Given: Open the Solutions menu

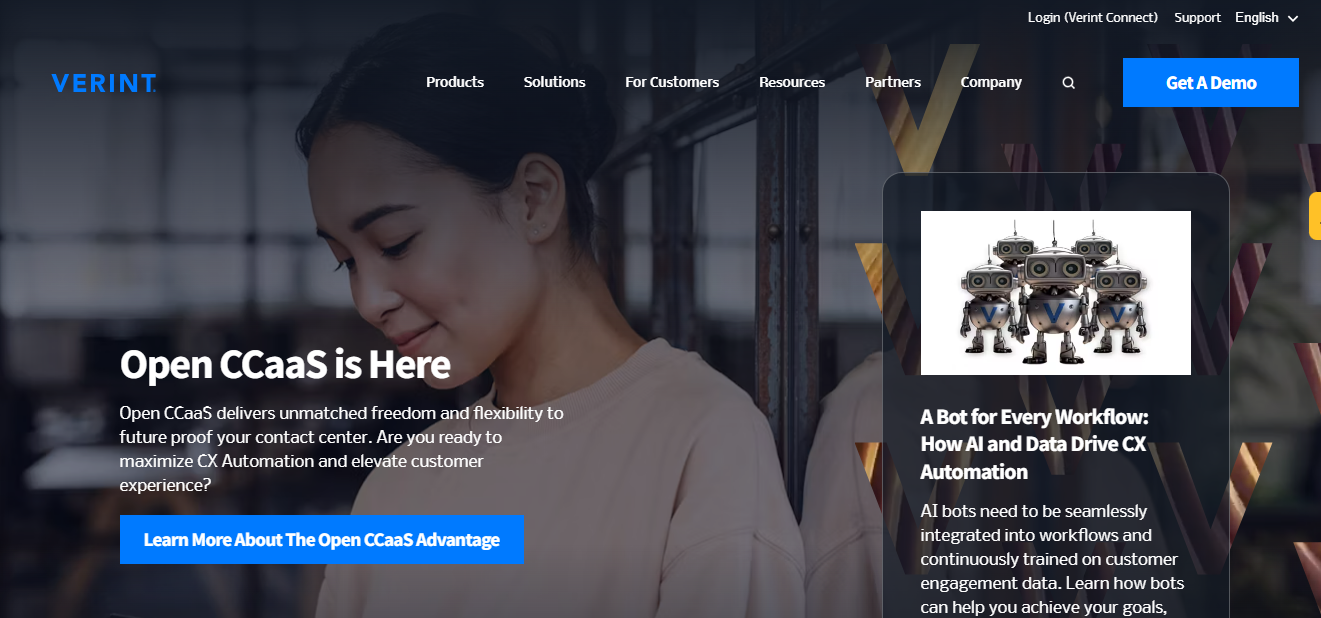Looking at the screenshot, I should [x=555, y=82].
